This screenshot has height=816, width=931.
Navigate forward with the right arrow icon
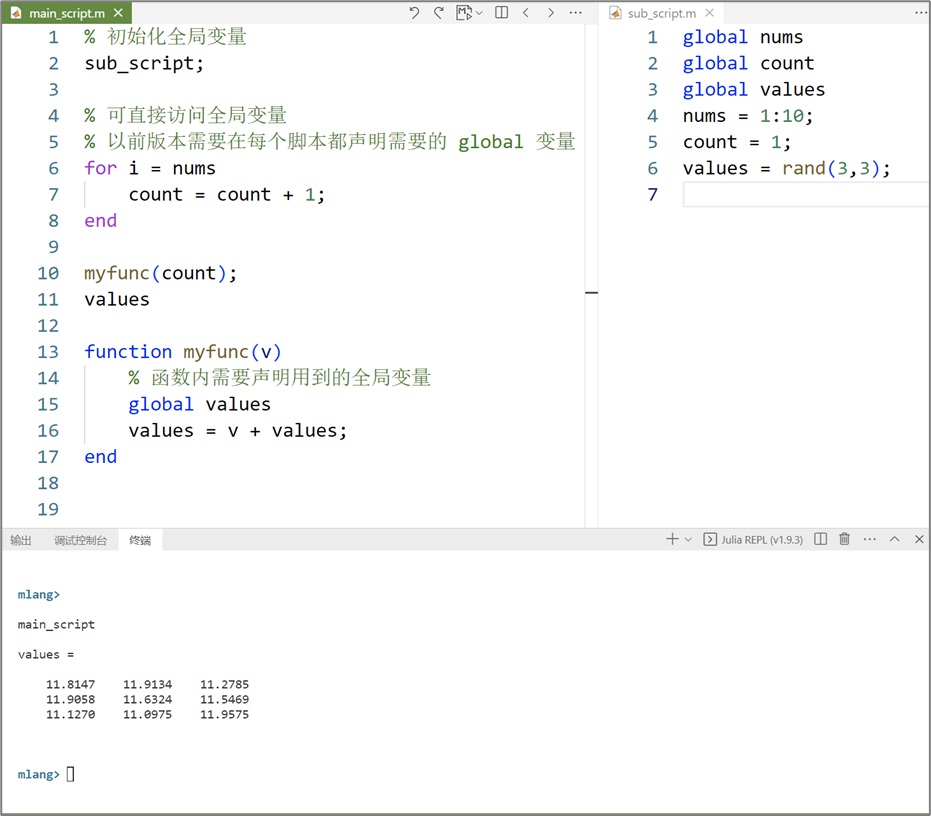coord(549,13)
